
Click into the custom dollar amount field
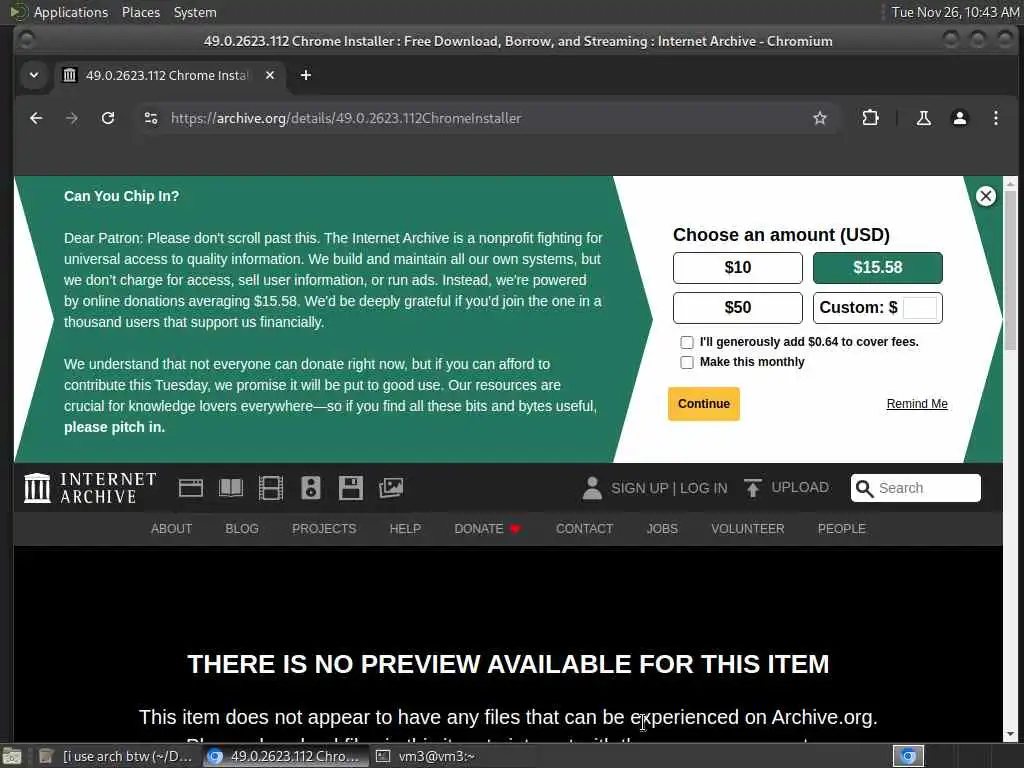[x=920, y=308]
